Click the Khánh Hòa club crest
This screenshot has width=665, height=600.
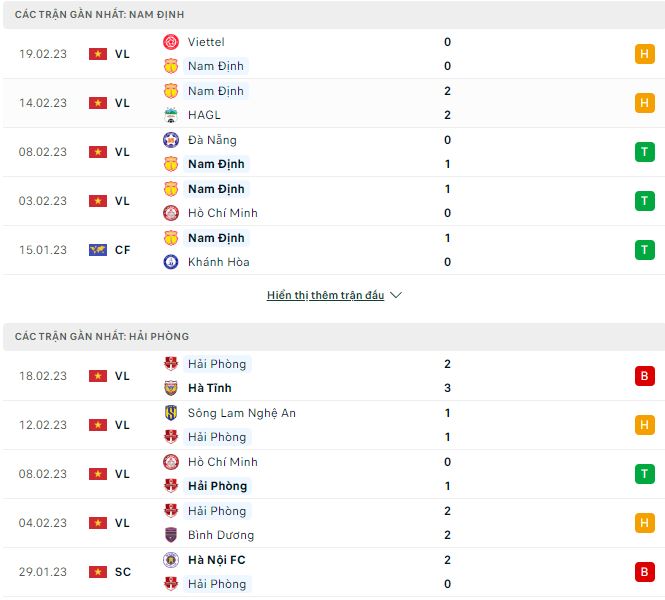click(171, 262)
